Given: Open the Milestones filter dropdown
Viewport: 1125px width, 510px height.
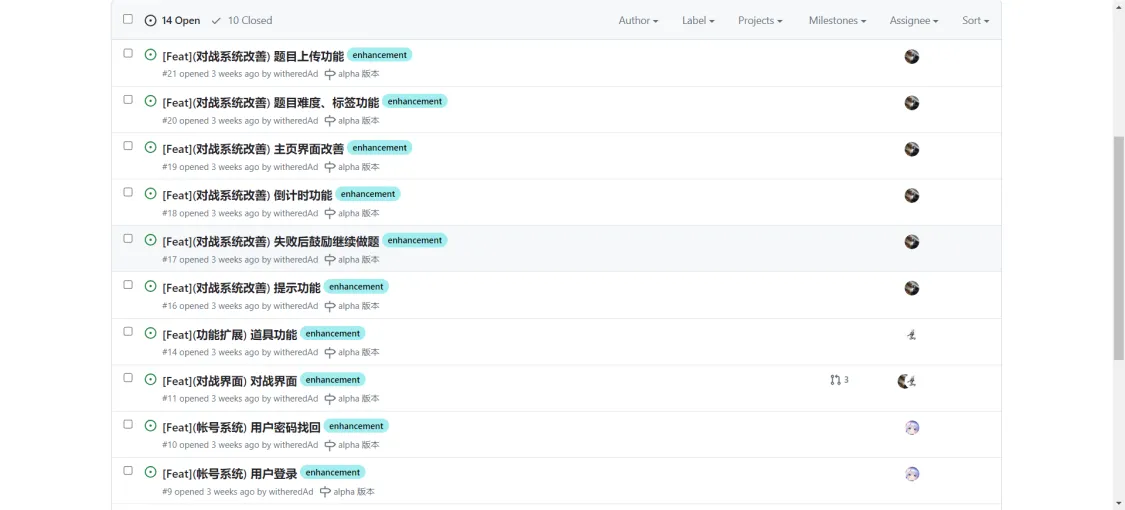Looking at the screenshot, I should click(x=837, y=21).
